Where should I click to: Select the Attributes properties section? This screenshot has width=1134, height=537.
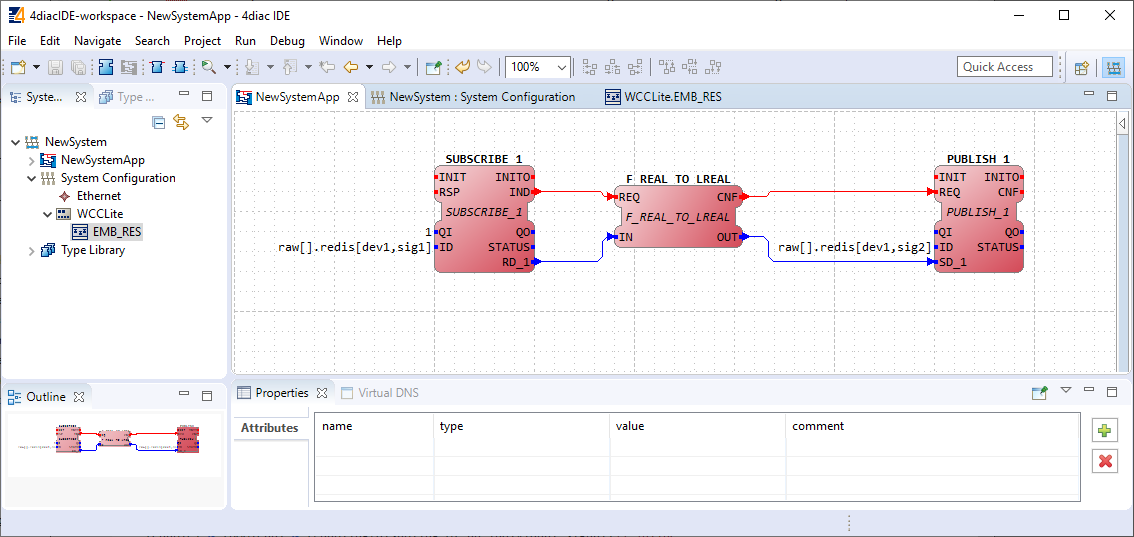269,428
